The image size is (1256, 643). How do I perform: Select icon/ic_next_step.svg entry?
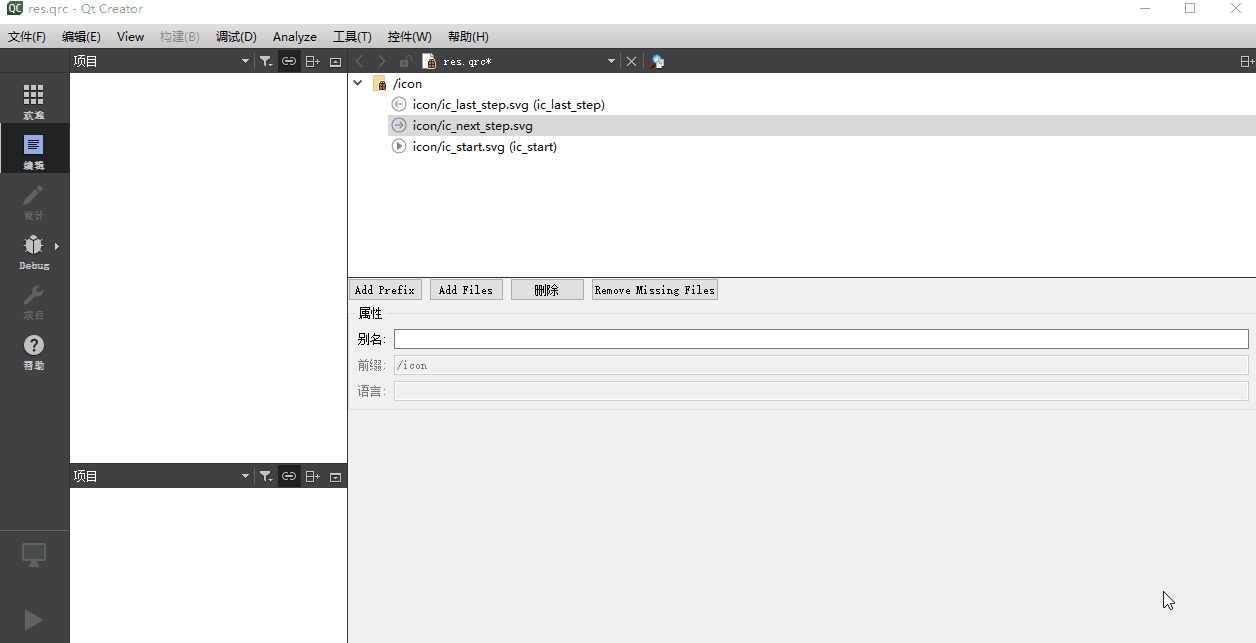[x=822, y=125]
